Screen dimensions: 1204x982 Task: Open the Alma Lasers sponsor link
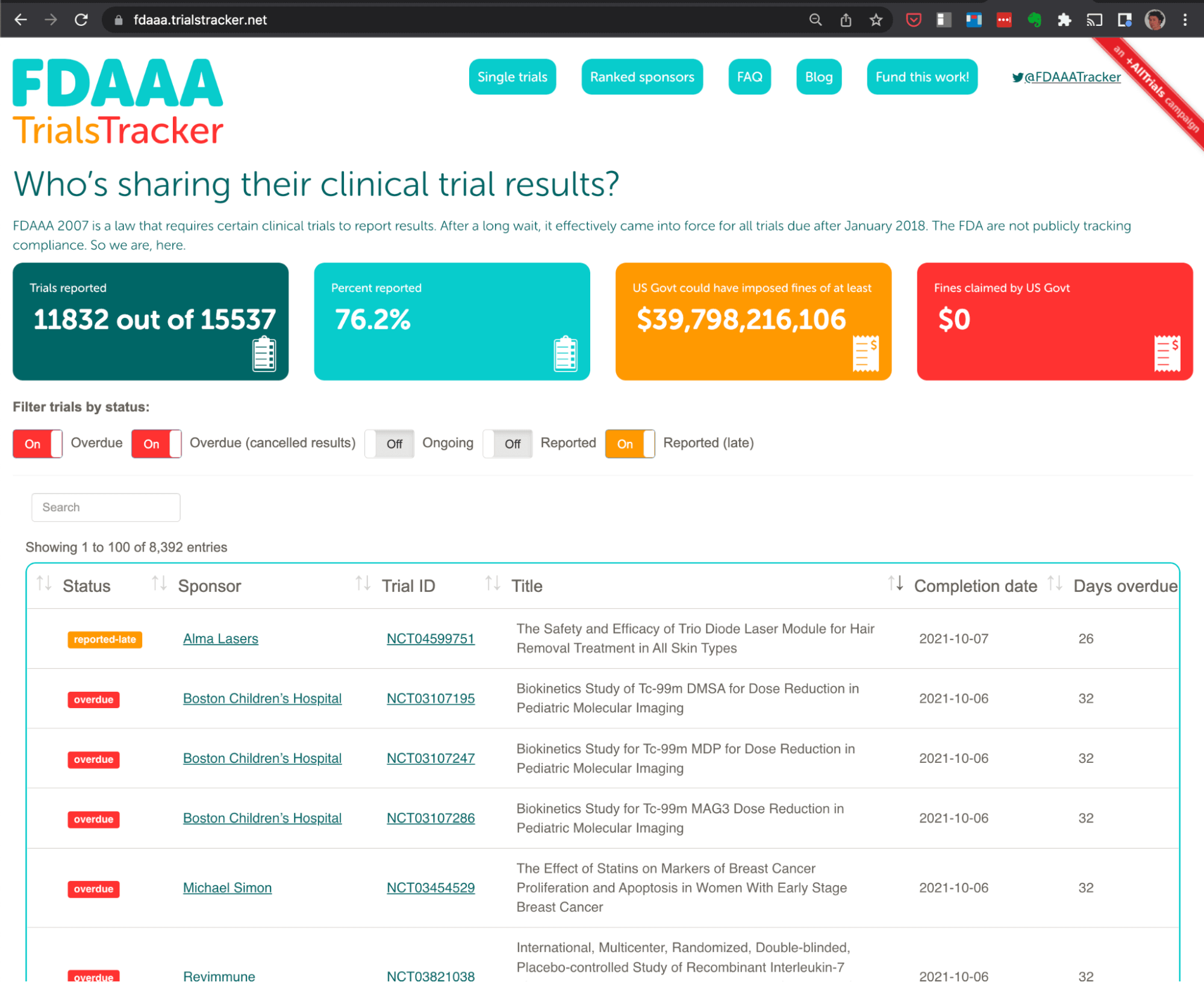(220, 639)
